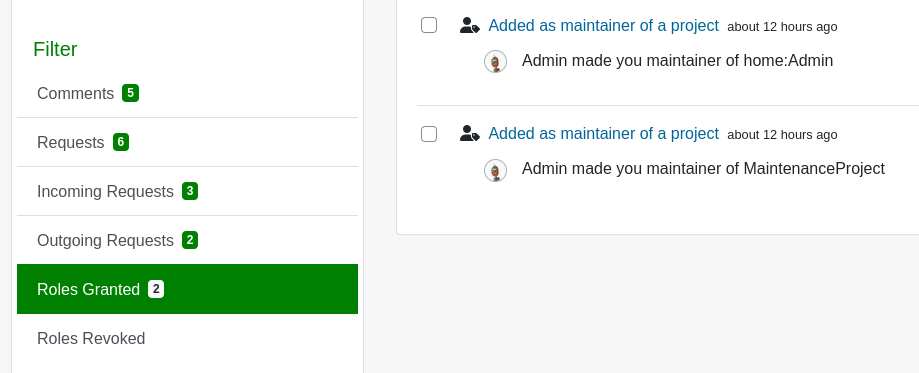Filter notifications by Comments
The image size is (919, 373).
tap(188, 93)
